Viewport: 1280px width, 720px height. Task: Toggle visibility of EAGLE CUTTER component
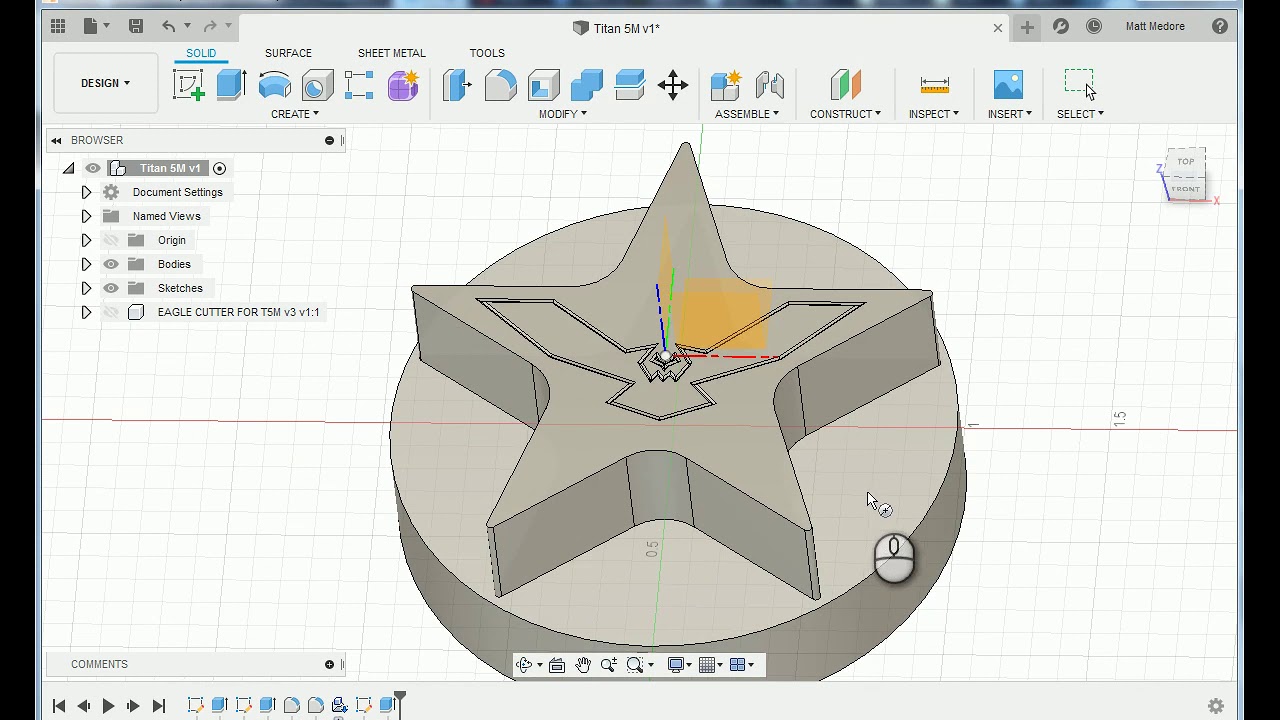pos(111,312)
